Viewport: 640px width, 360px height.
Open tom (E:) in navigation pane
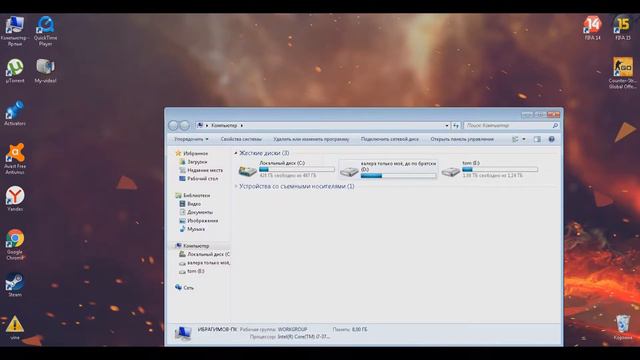pos(196,271)
